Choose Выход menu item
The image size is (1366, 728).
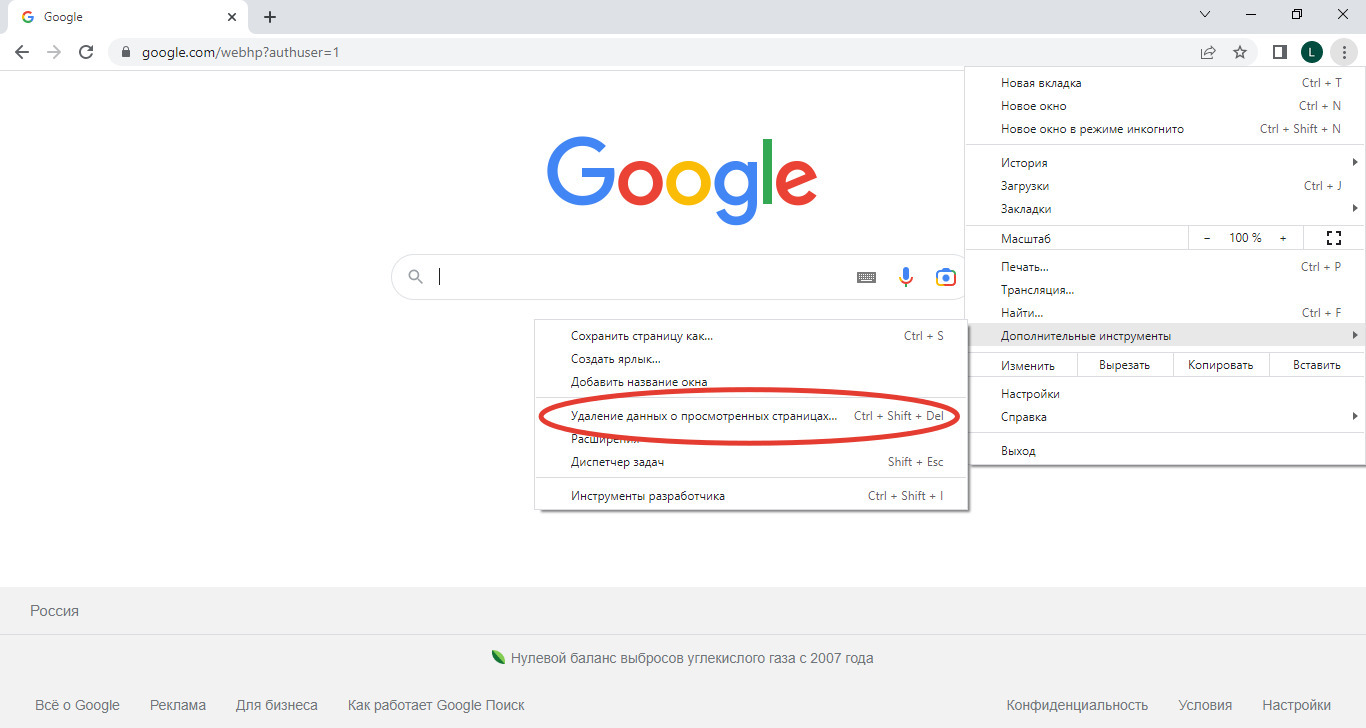pyautogui.click(x=1165, y=451)
